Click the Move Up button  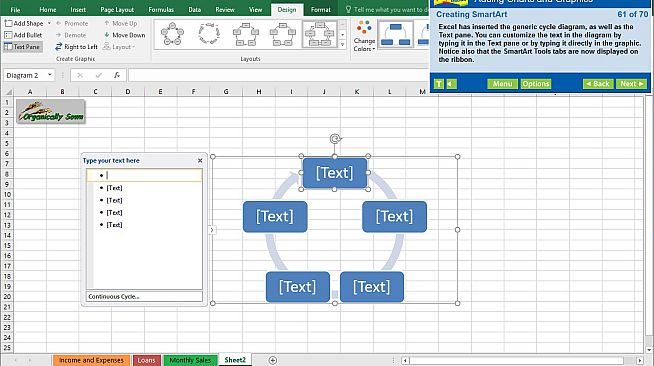click(x=121, y=23)
